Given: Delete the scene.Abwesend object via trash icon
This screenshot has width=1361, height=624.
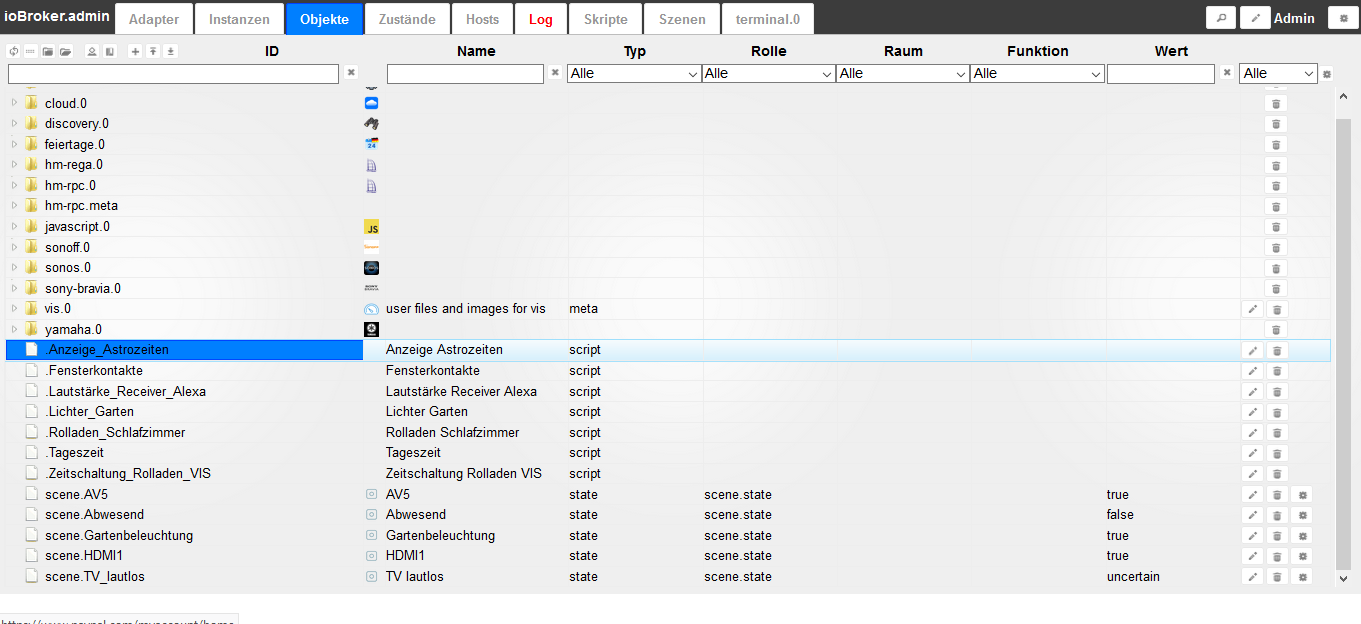Looking at the screenshot, I should [1276, 515].
